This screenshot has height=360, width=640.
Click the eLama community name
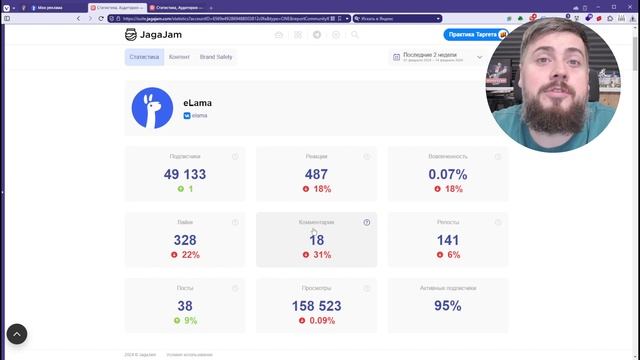(198, 103)
